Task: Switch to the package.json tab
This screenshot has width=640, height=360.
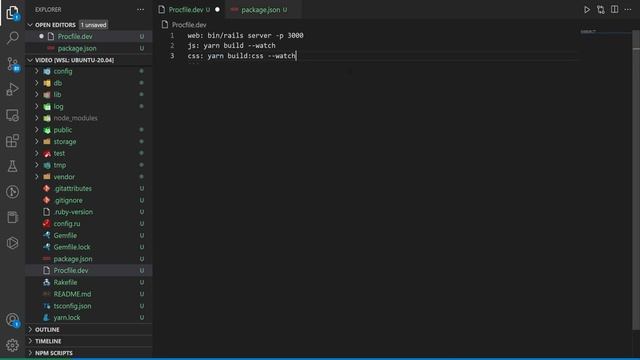Action: 260,9
